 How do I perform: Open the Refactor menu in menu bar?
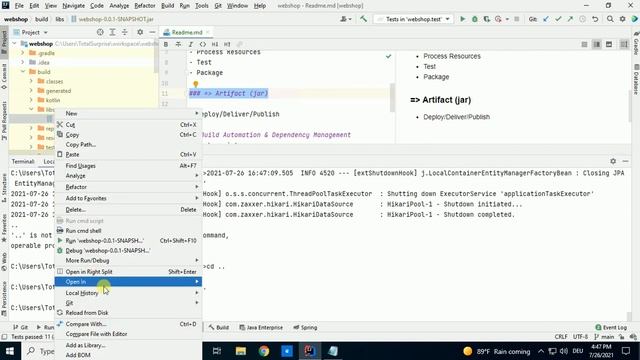145,6
